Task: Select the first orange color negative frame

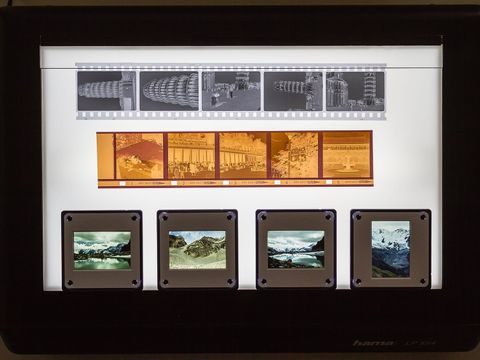Action: [x=139, y=156]
